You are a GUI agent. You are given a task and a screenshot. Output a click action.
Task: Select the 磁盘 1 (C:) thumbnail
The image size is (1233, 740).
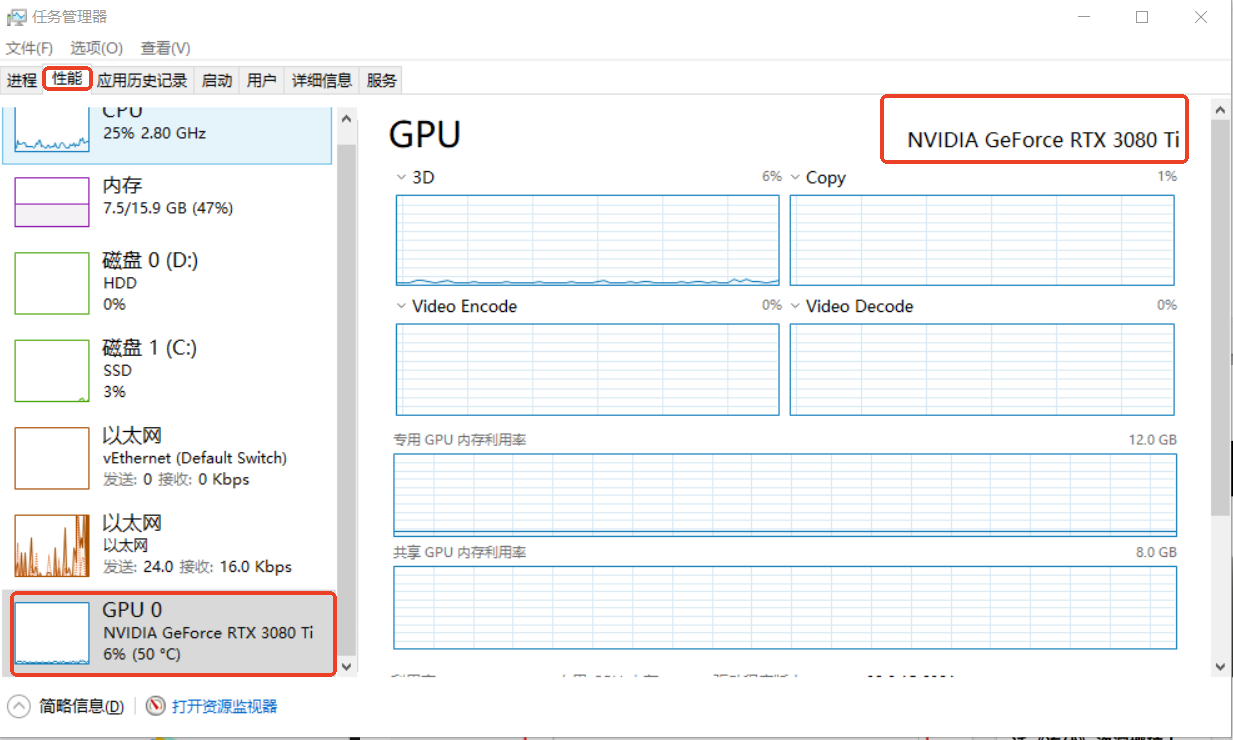point(52,370)
